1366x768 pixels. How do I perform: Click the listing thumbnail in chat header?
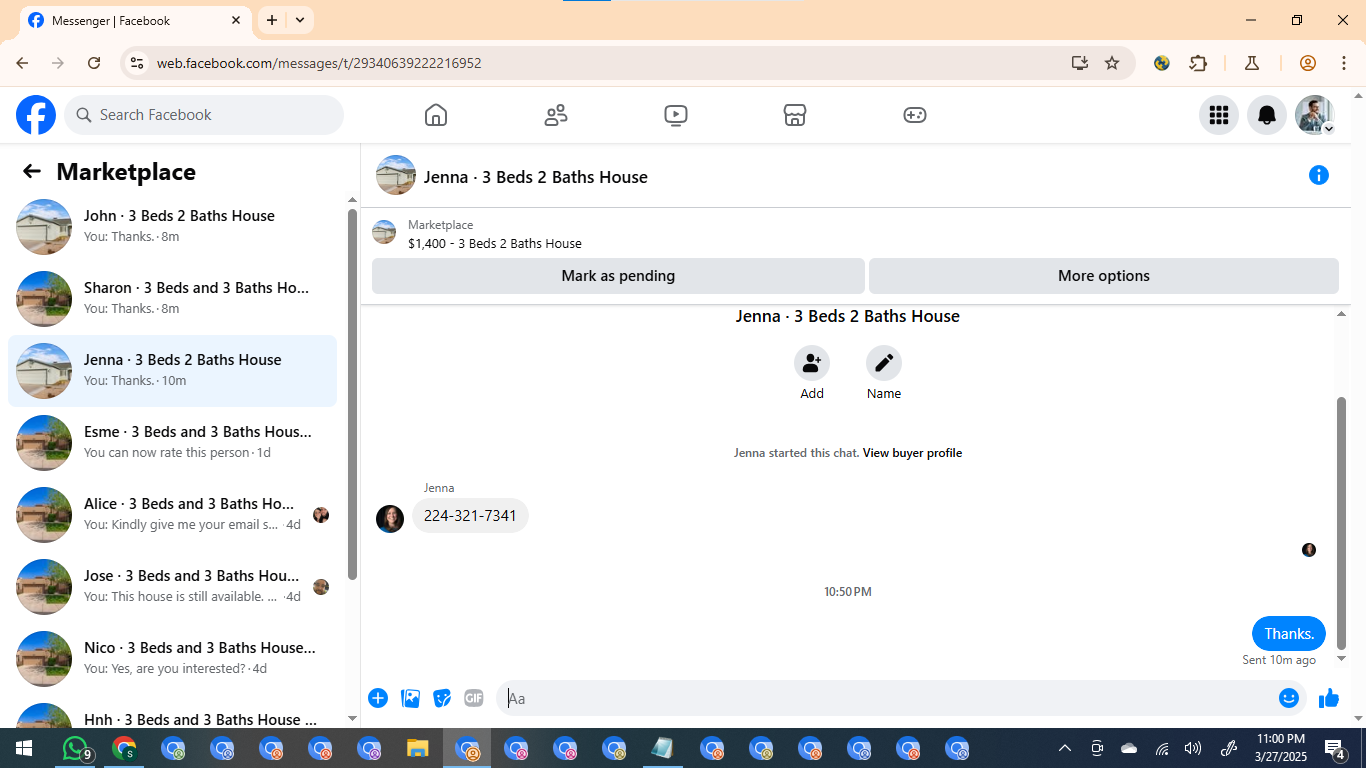point(396,176)
